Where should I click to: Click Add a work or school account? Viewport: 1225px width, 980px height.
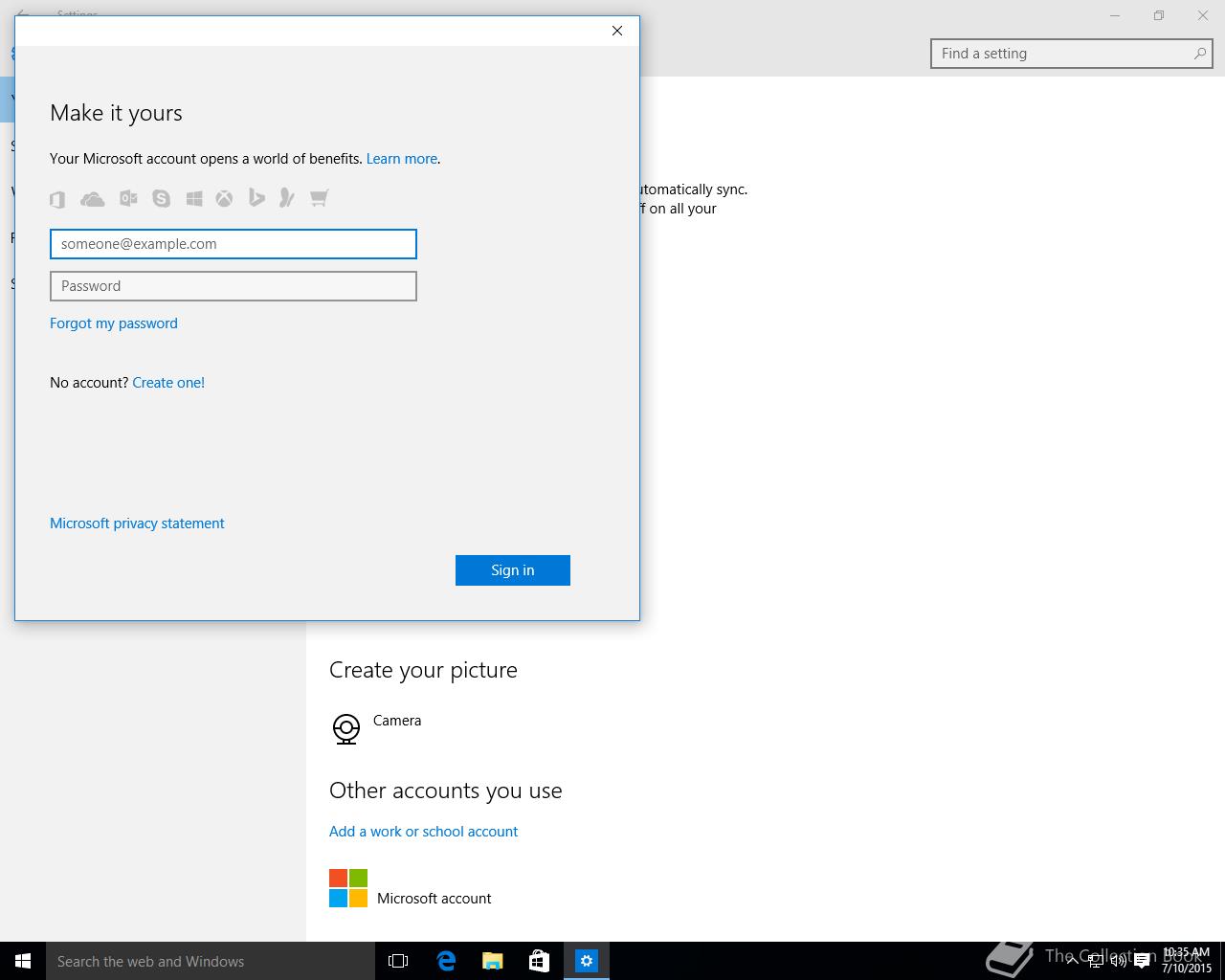tap(424, 832)
